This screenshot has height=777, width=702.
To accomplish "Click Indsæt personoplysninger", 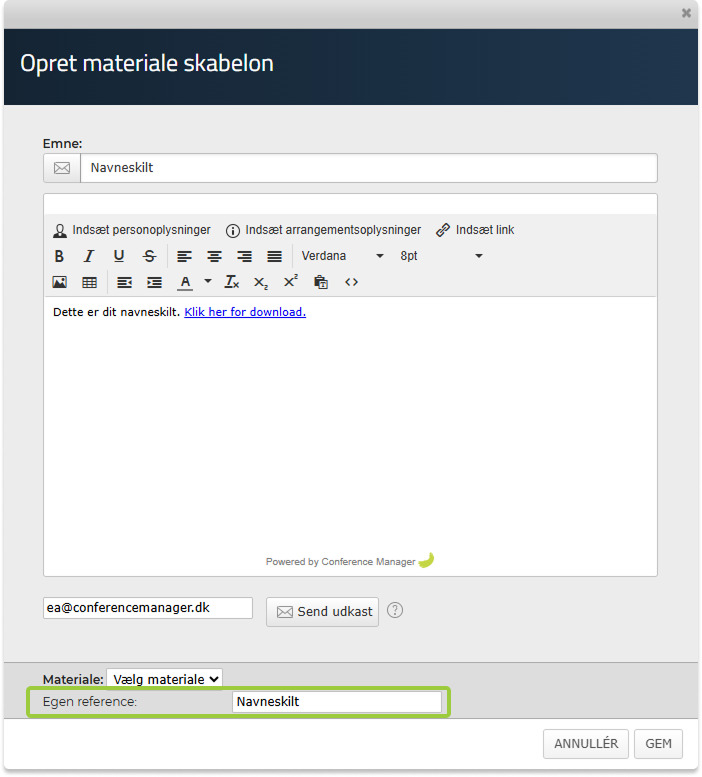I will point(132,230).
